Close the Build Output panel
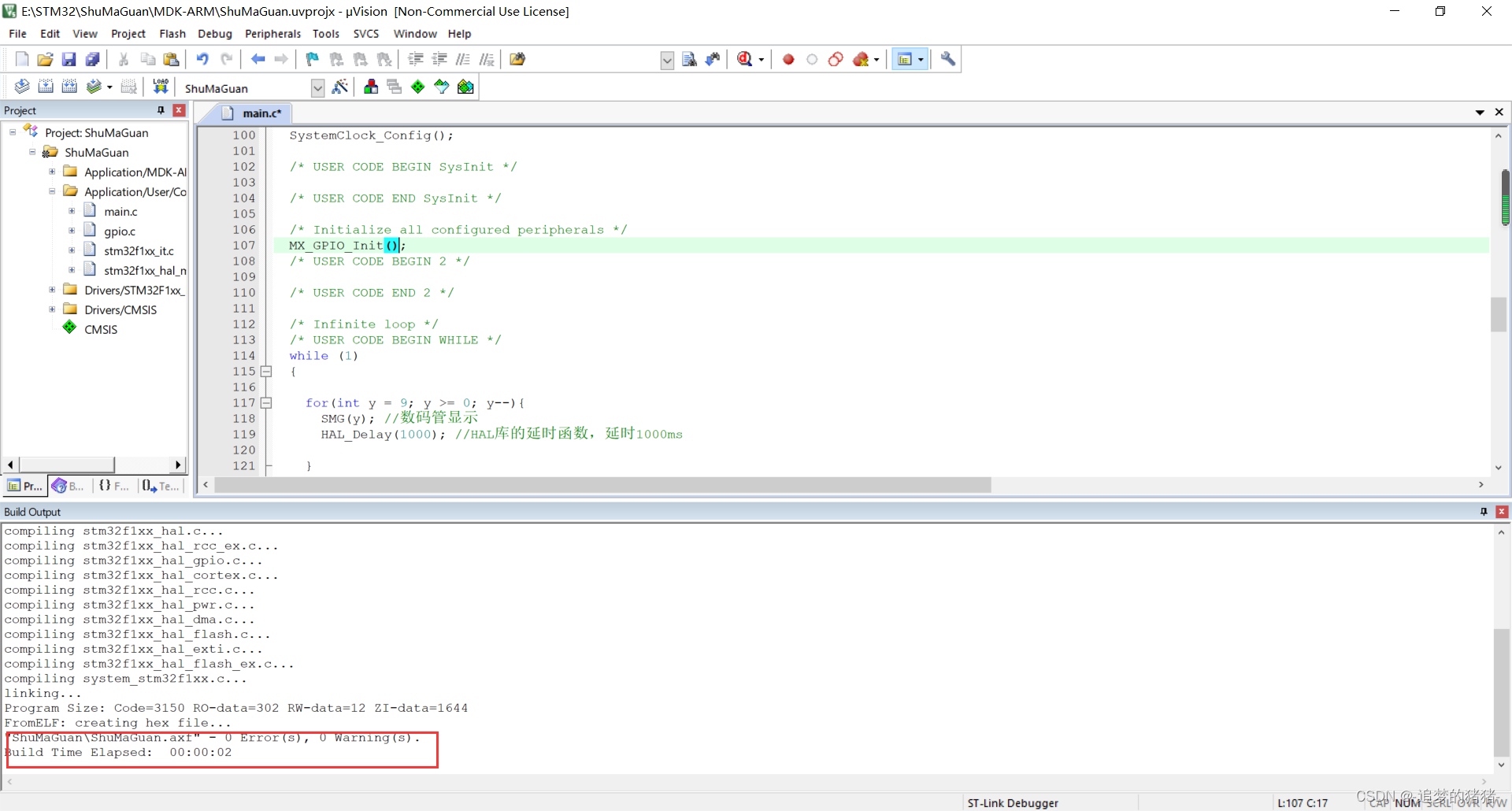Image resolution: width=1512 pixels, height=811 pixels. pyautogui.click(x=1502, y=512)
